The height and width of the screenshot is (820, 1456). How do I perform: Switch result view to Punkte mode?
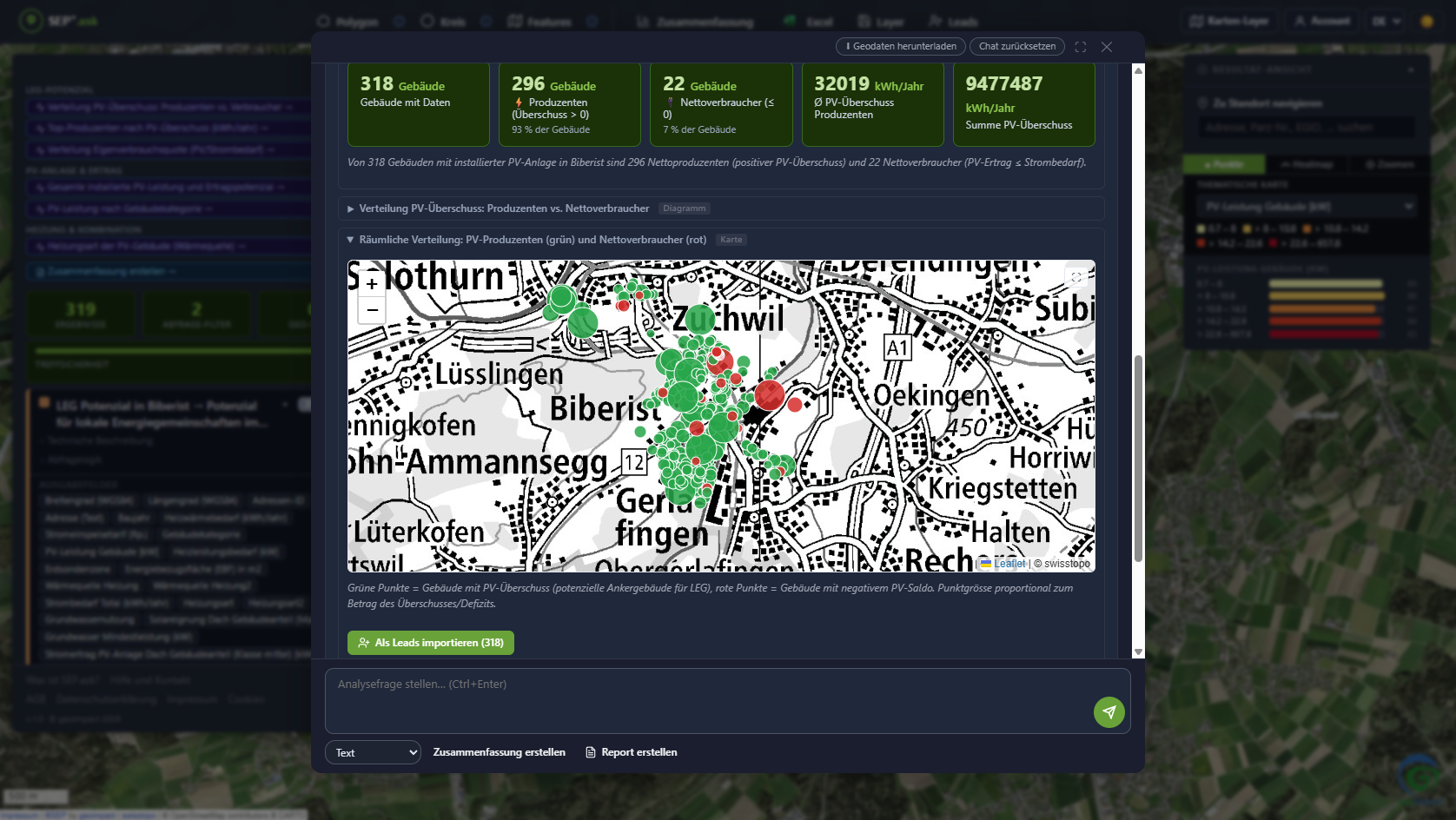[1225, 164]
